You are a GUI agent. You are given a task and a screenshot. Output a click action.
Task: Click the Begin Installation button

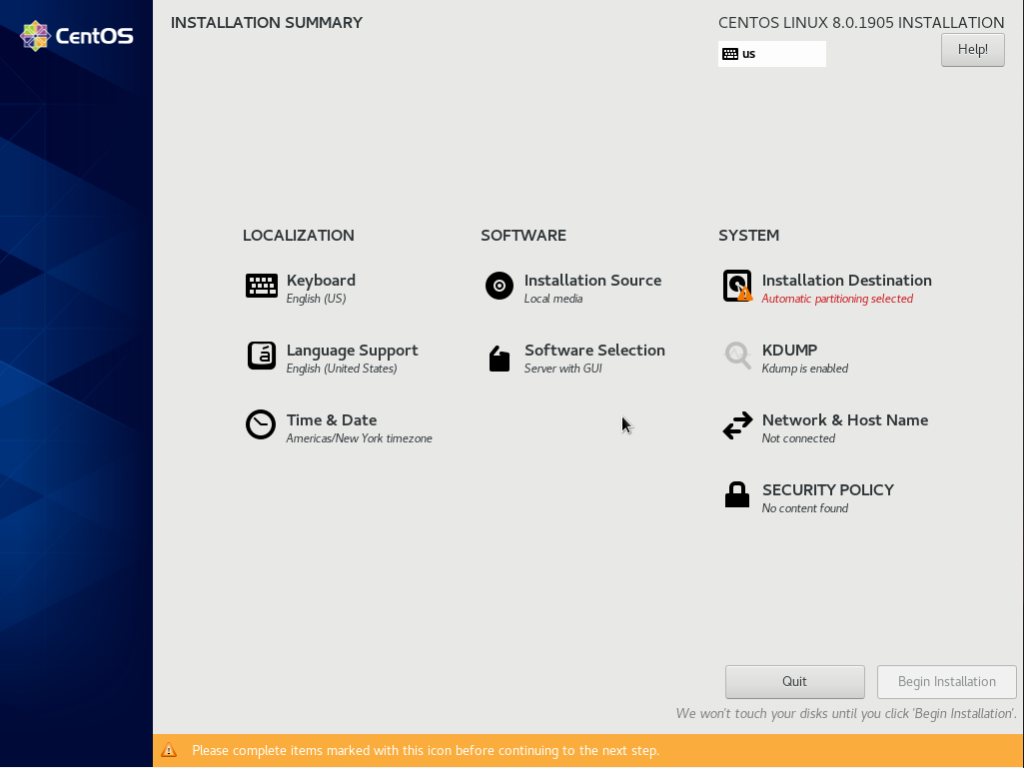click(946, 681)
